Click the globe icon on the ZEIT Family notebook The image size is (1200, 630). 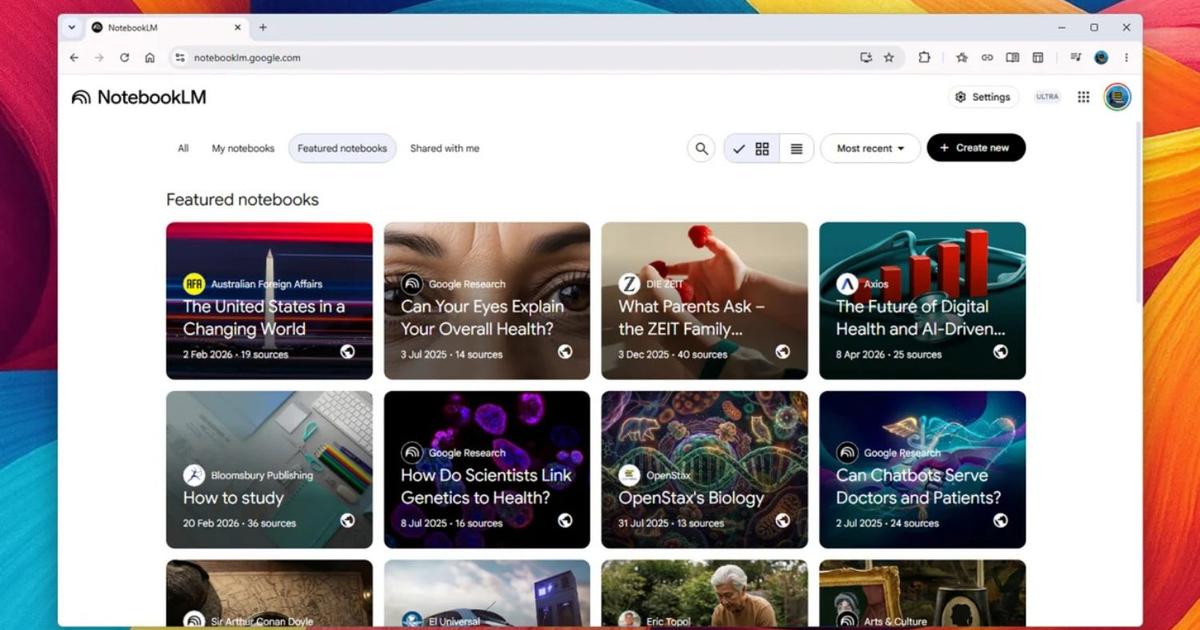pos(782,352)
